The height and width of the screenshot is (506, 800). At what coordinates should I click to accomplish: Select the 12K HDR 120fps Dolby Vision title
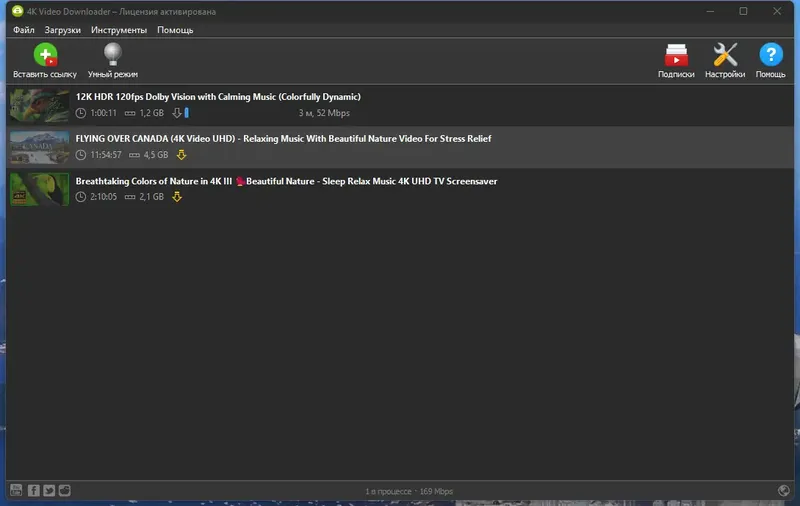click(x=218, y=96)
